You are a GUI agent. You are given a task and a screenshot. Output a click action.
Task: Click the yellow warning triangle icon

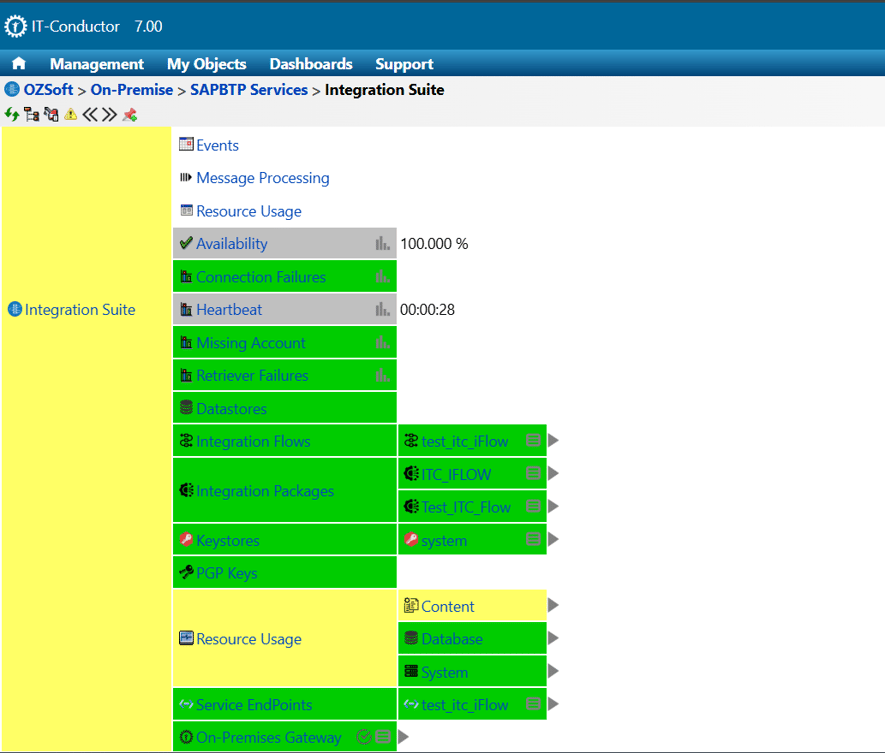tap(71, 115)
